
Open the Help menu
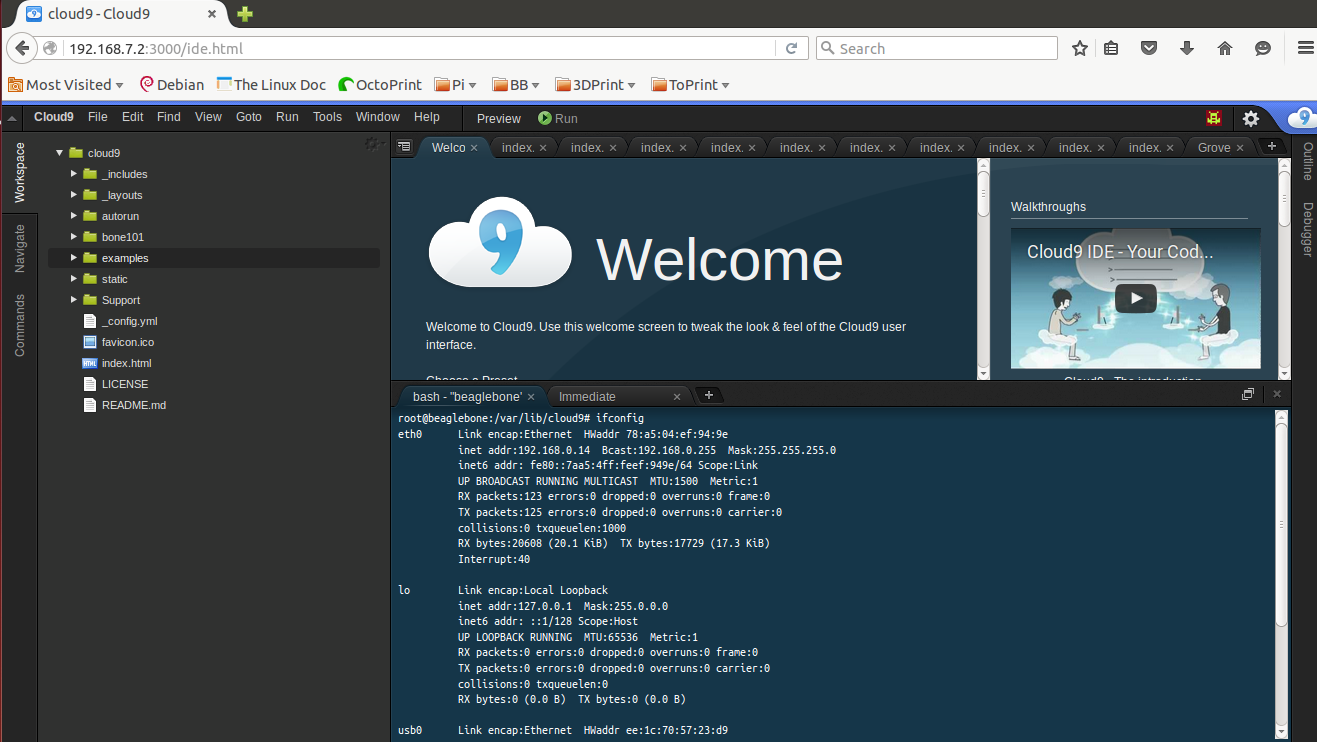click(427, 117)
